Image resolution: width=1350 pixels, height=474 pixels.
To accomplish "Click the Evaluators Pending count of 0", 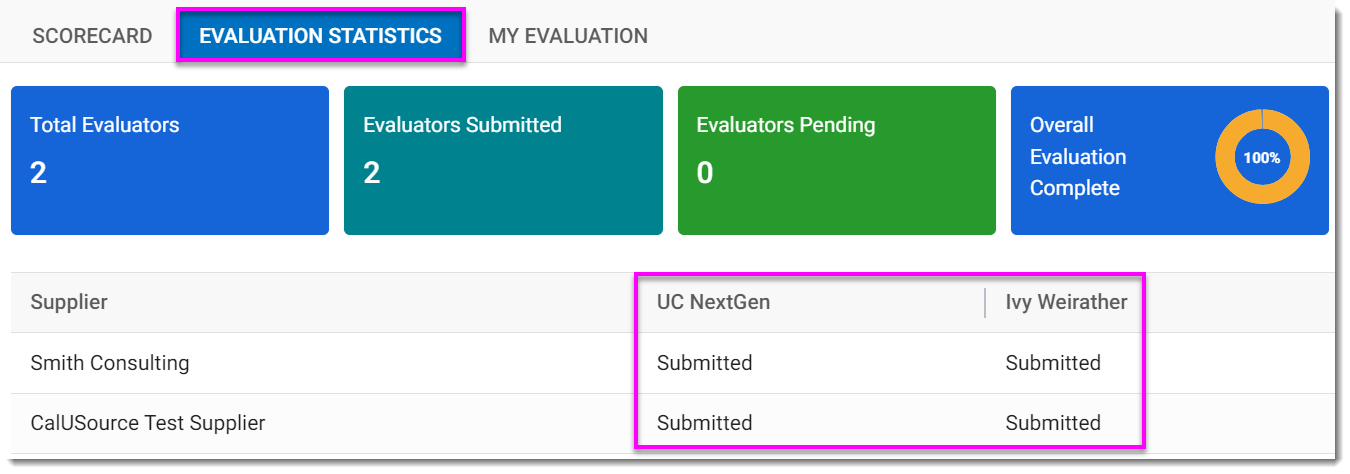I will pyautogui.click(x=705, y=173).
